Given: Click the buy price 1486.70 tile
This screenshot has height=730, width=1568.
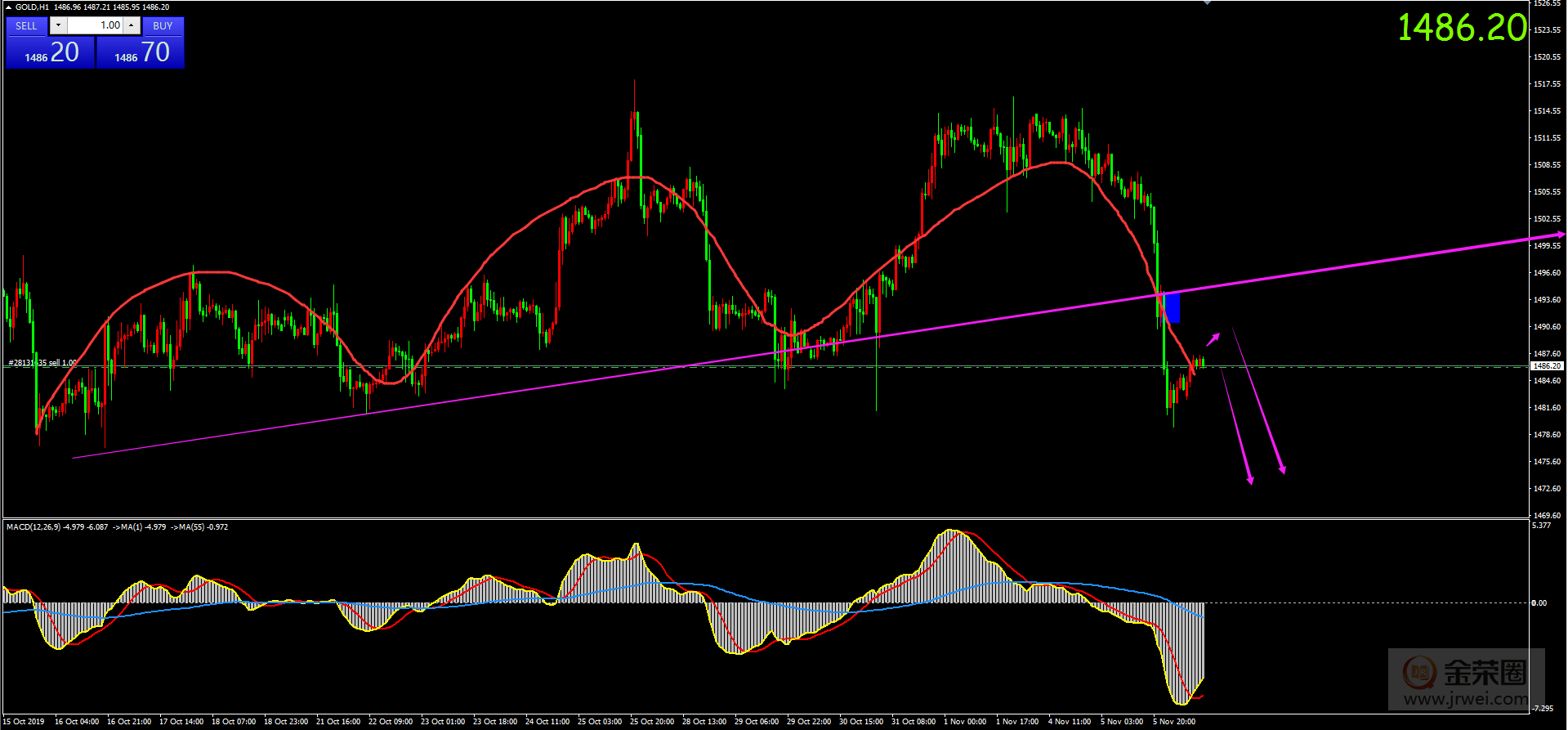Looking at the screenshot, I should 141,53.
